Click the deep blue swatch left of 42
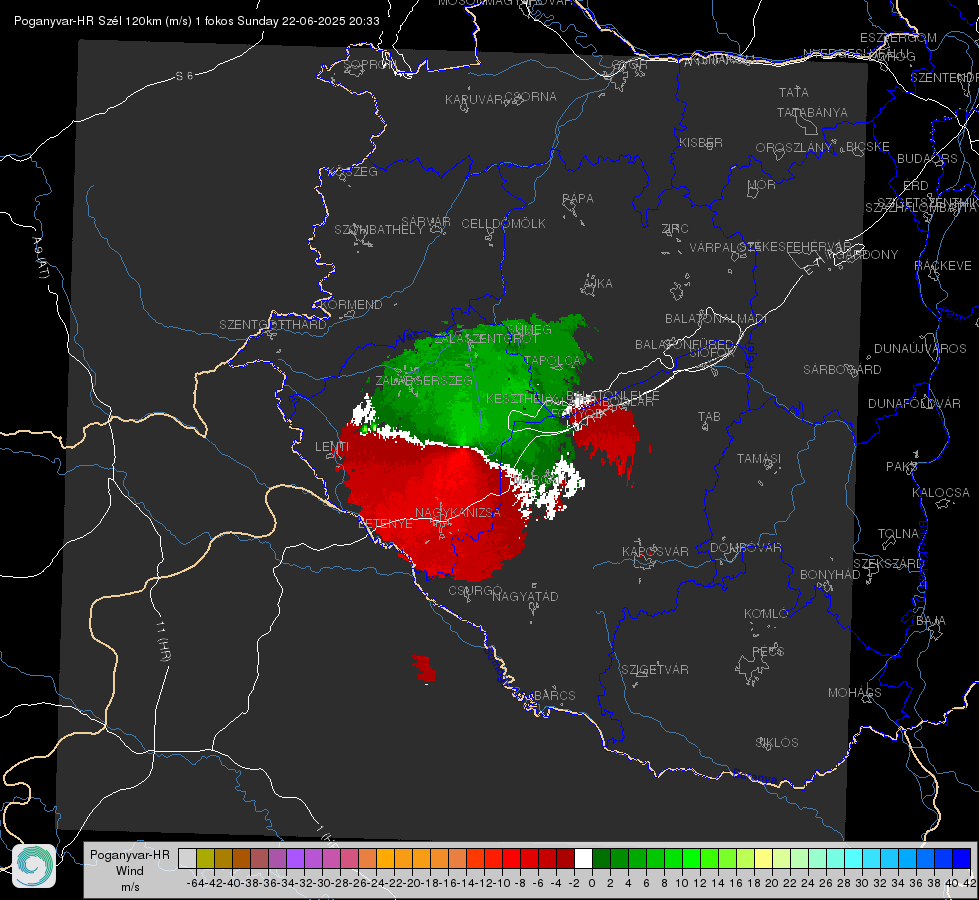Viewport: 979px width, 900px height. pos(962,858)
